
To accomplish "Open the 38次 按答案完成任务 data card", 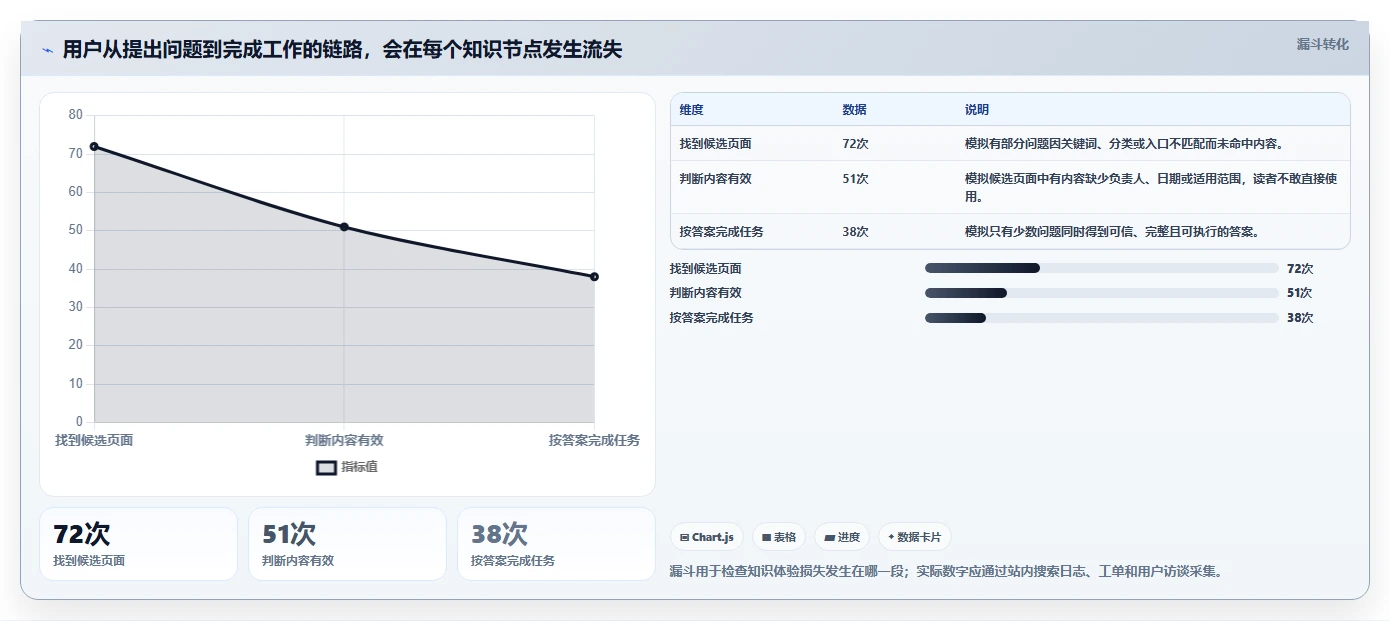I will (x=556, y=544).
